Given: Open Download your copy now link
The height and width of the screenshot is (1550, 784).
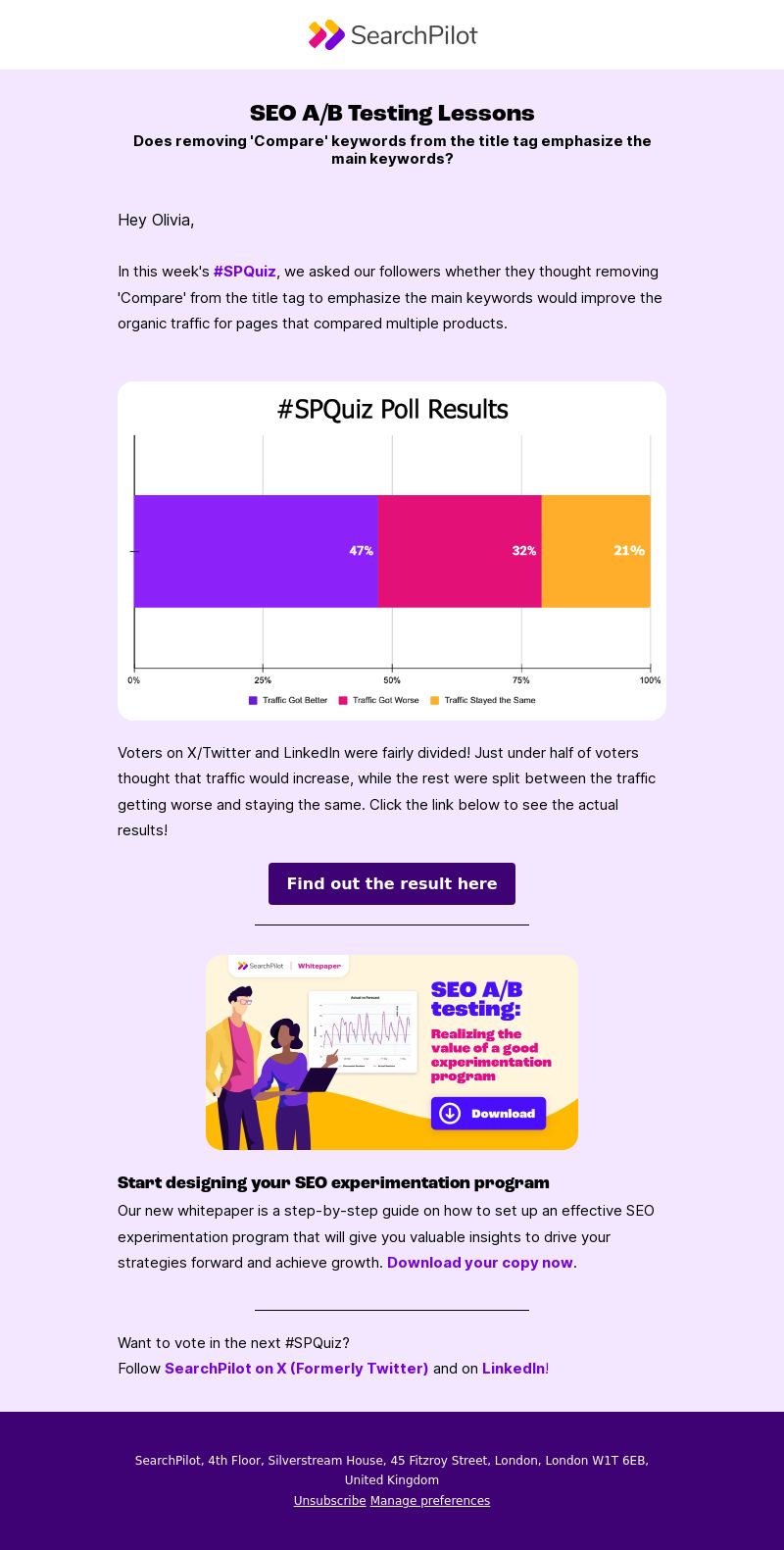Looking at the screenshot, I should pos(480,1263).
